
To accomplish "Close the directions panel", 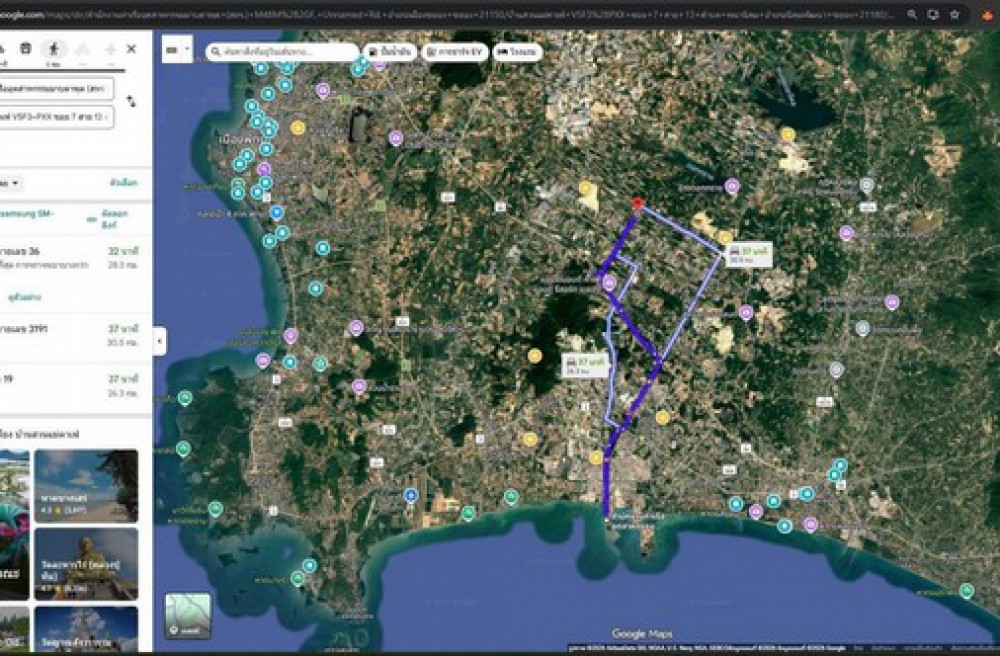I will click(x=131, y=48).
